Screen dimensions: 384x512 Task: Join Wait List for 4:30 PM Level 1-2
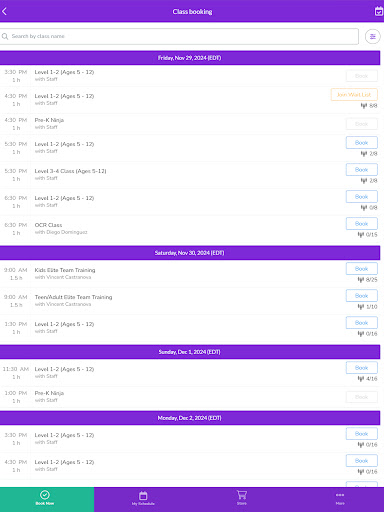[x=354, y=95]
